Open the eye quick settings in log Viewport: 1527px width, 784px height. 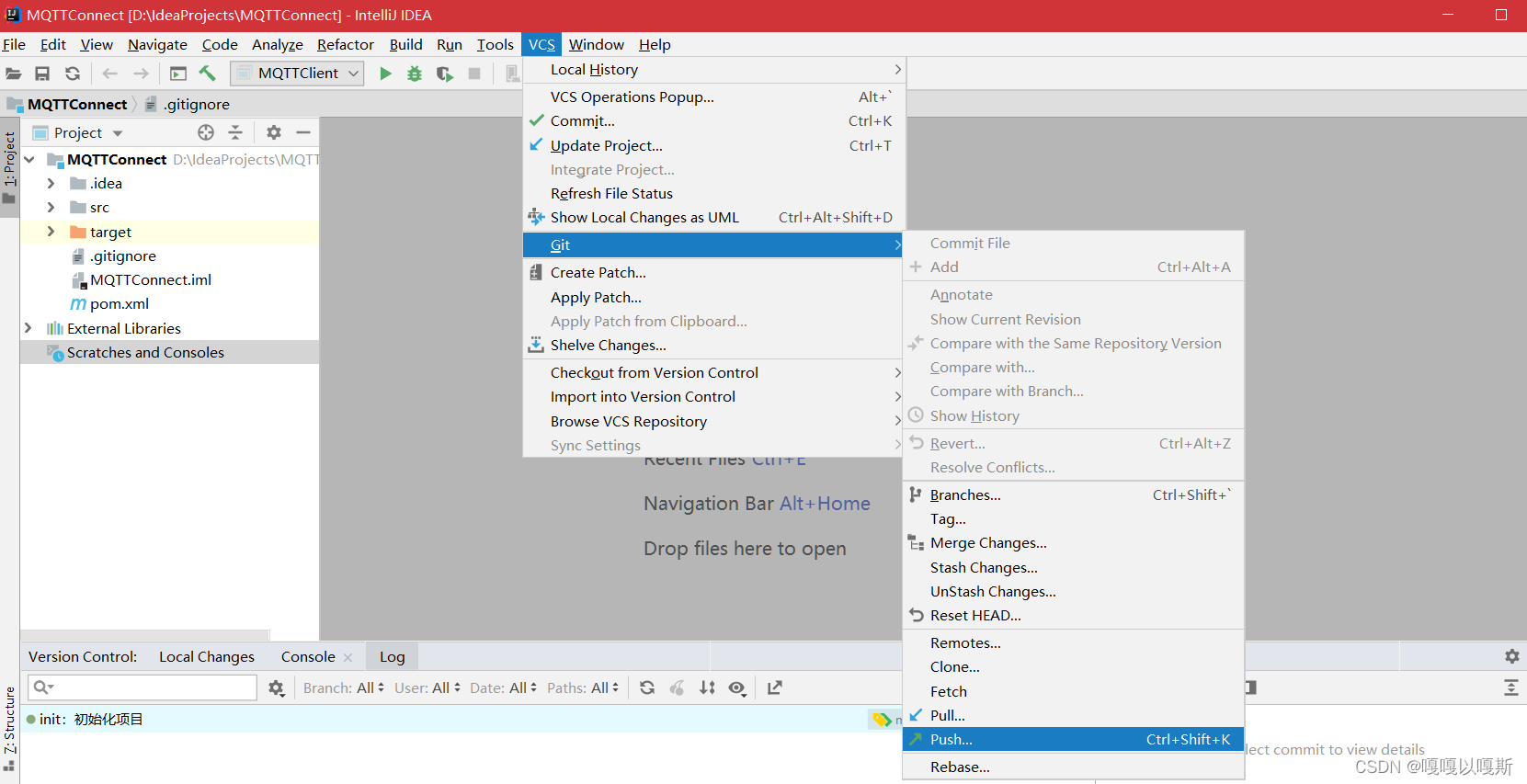click(737, 687)
